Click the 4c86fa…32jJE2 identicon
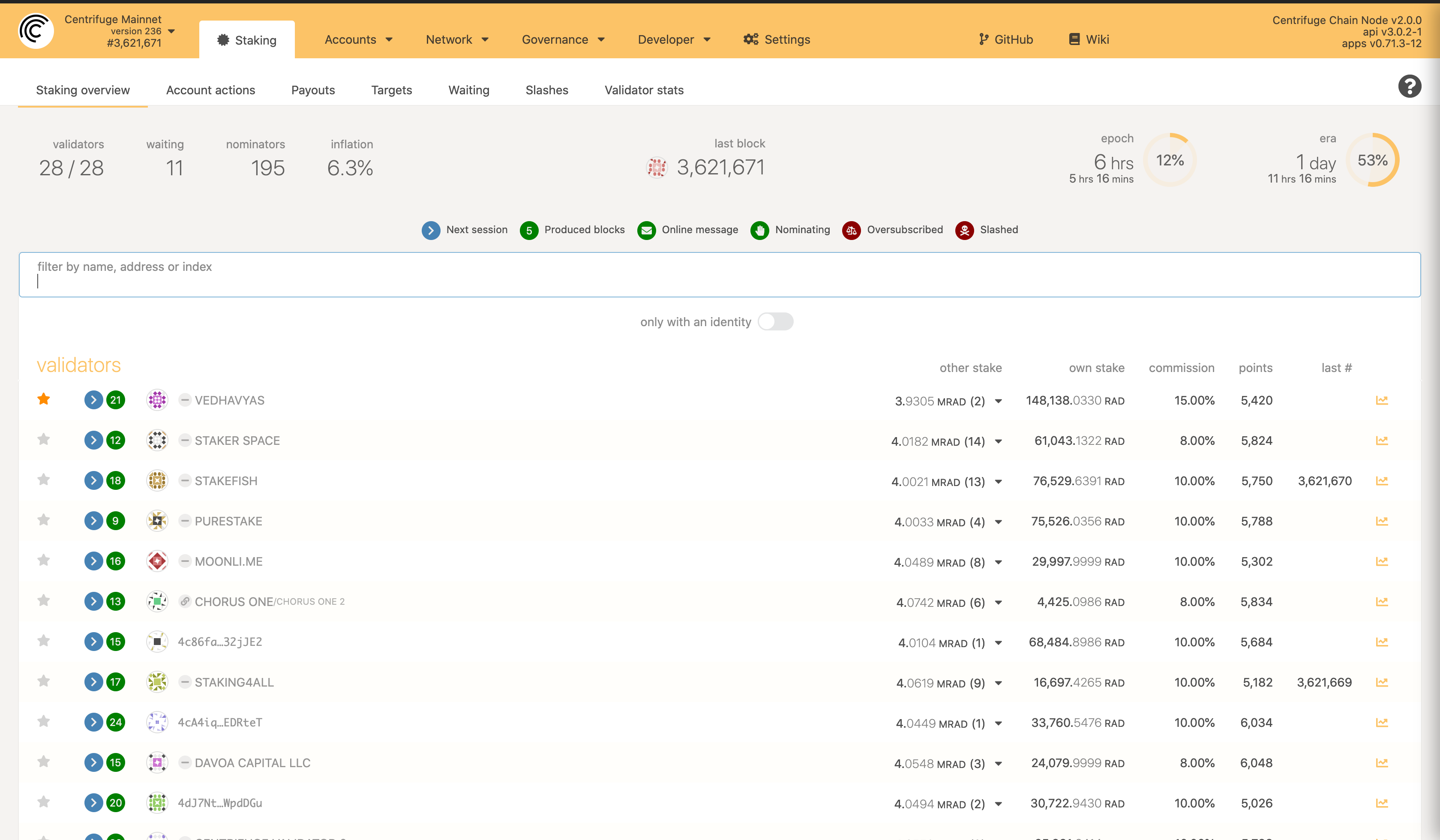1440x840 pixels. [x=157, y=642]
